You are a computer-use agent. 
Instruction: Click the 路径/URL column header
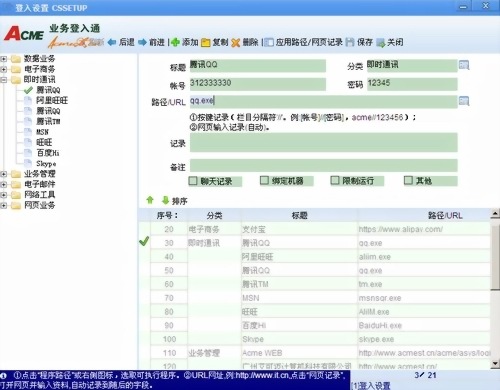point(424,216)
